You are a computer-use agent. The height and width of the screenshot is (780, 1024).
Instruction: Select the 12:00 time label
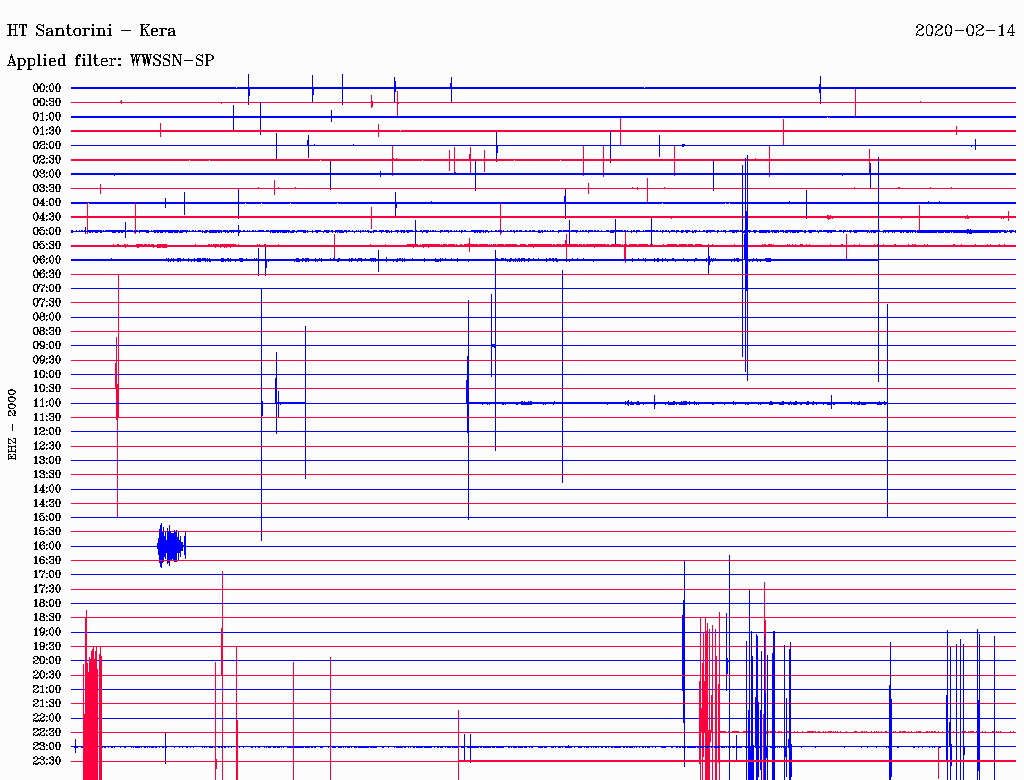(x=47, y=431)
